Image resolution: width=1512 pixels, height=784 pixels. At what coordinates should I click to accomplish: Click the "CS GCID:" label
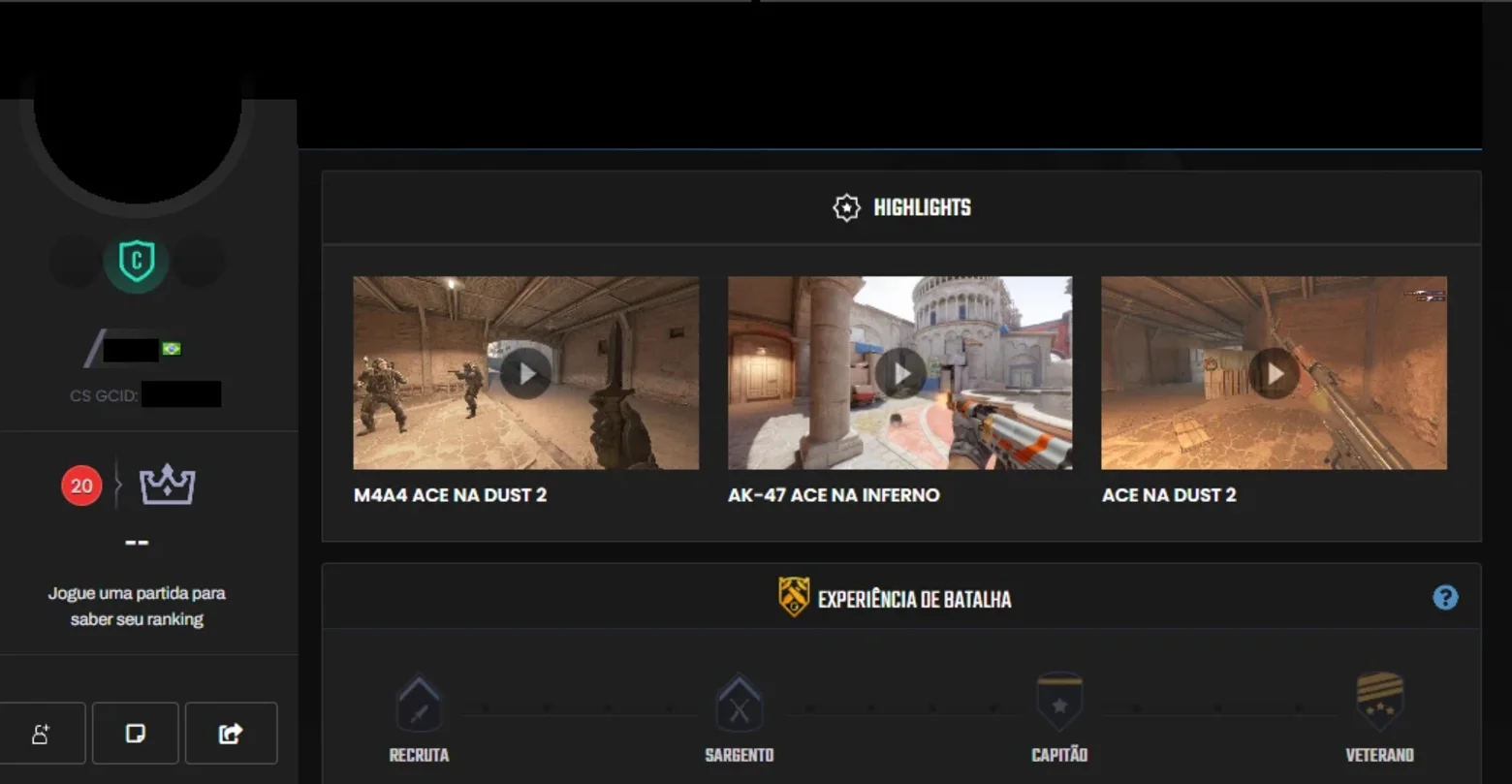[x=104, y=395]
